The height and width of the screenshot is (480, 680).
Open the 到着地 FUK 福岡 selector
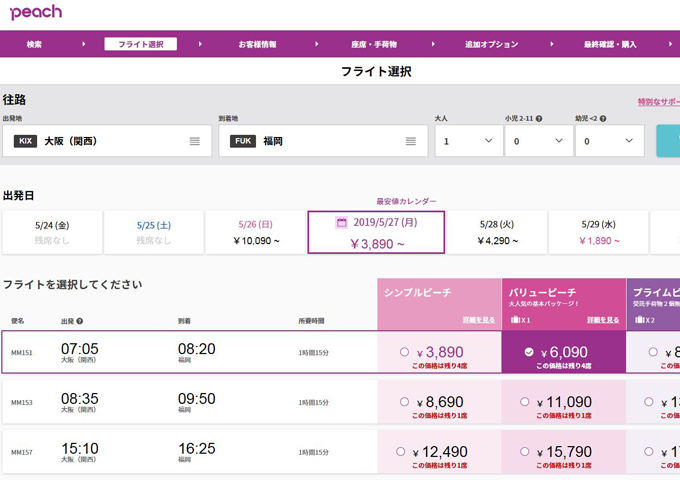pos(323,141)
